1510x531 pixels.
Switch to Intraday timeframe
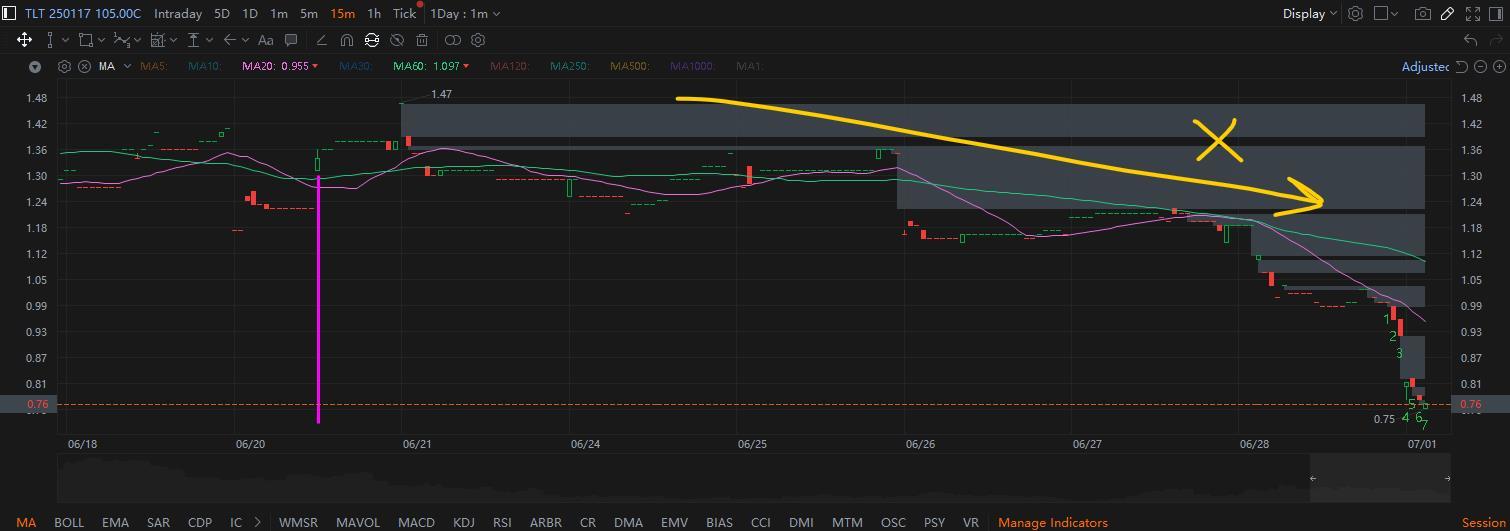177,14
